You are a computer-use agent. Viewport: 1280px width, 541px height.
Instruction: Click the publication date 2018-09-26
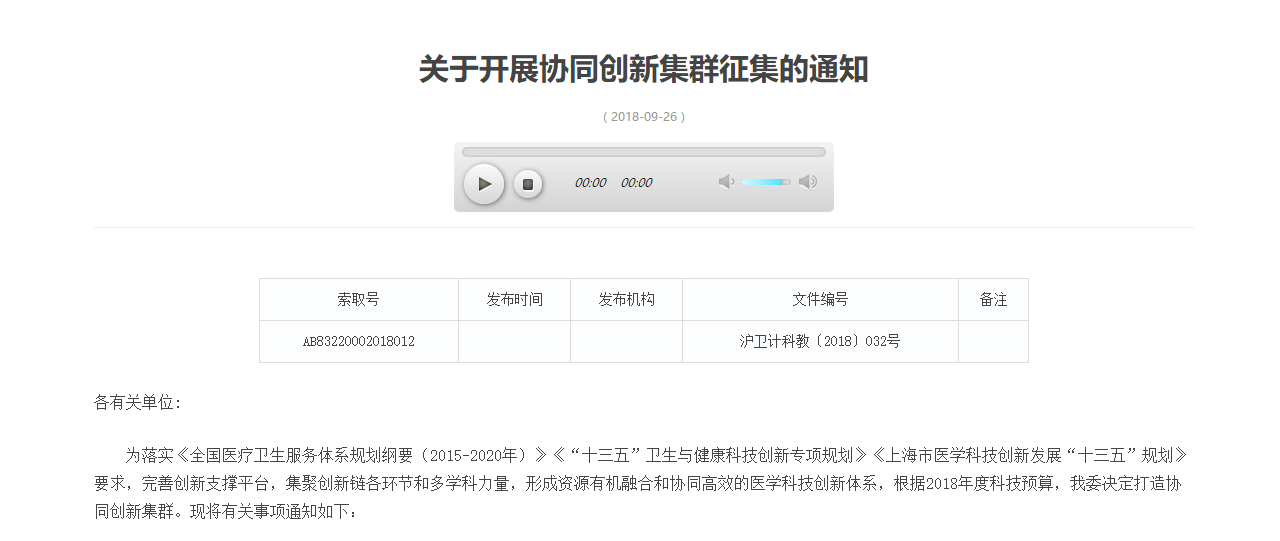tap(643, 117)
